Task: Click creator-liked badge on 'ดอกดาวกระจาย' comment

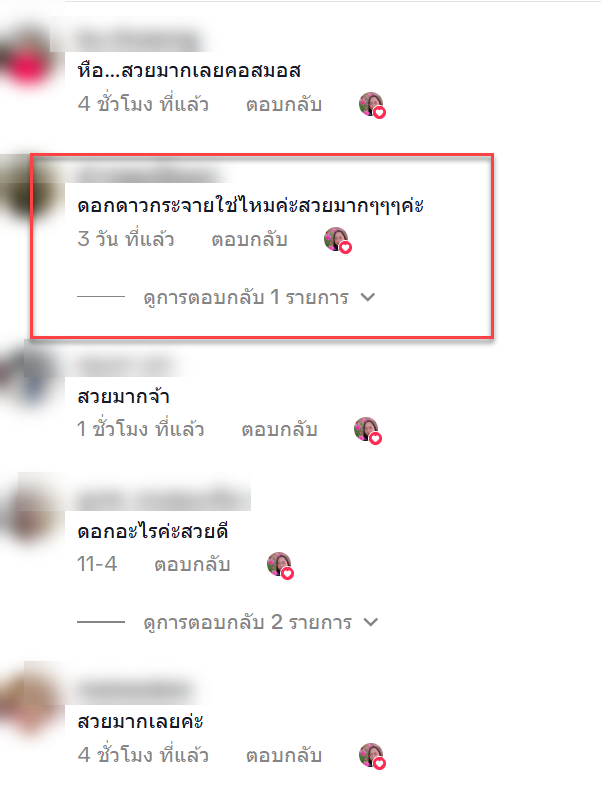Action: click(338, 240)
